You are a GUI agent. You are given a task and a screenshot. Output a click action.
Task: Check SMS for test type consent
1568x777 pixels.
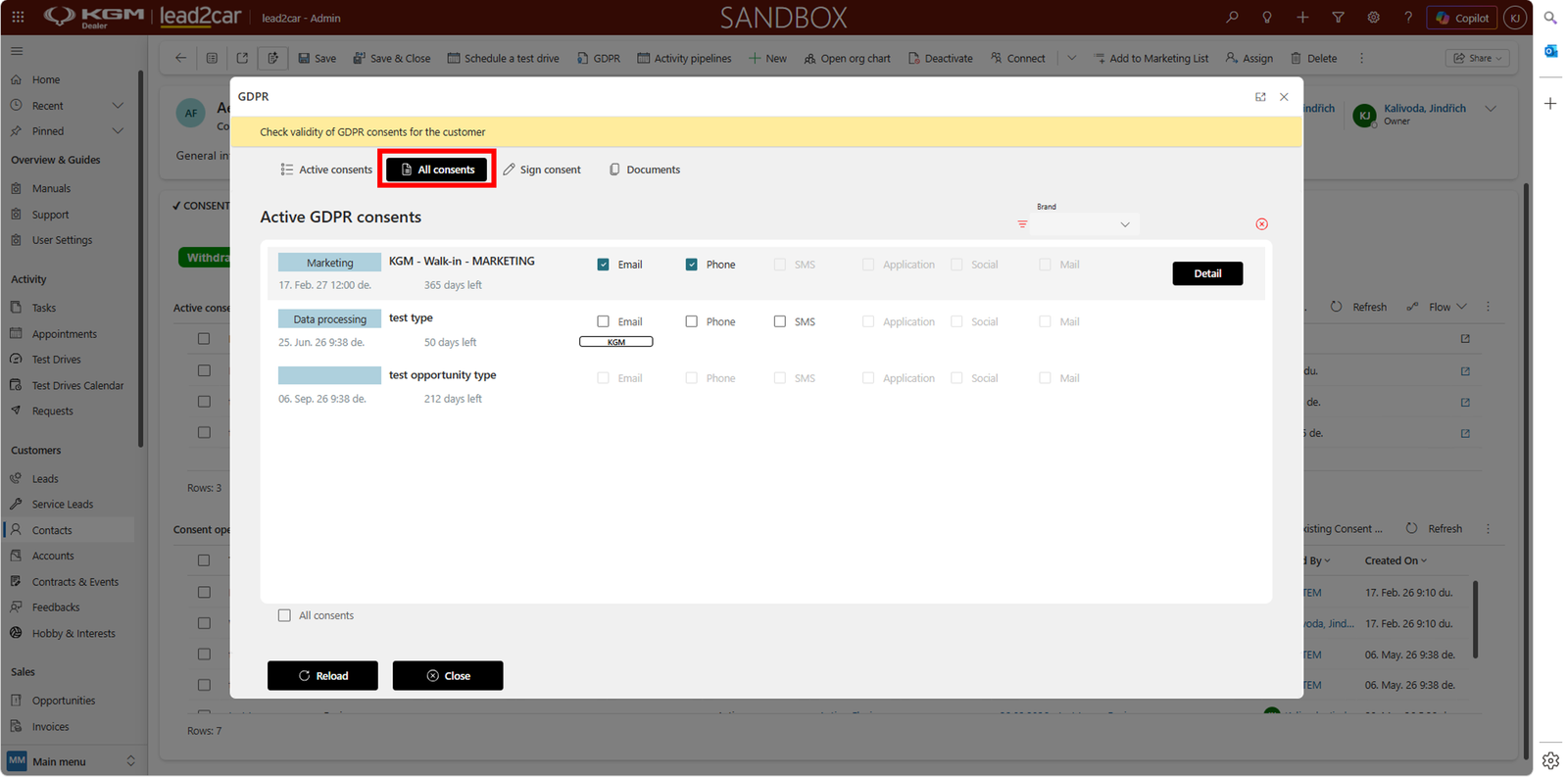[779, 321]
